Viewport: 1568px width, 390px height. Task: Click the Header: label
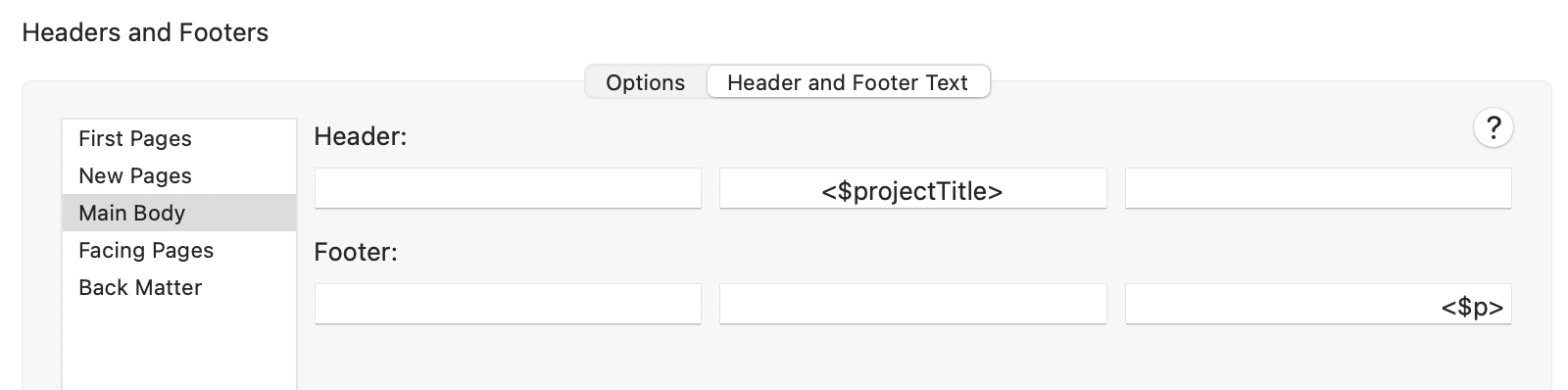(x=360, y=136)
